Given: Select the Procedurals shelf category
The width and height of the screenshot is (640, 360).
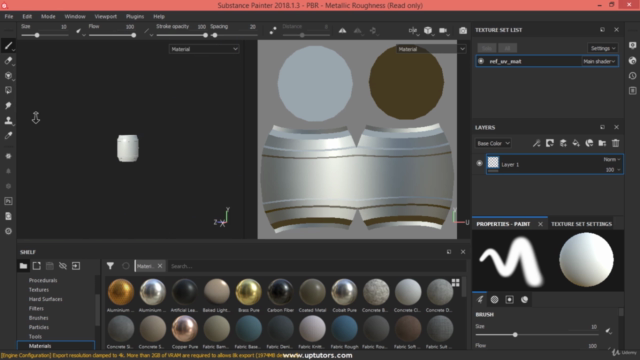Looking at the screenshot, I should pos(43,280).
